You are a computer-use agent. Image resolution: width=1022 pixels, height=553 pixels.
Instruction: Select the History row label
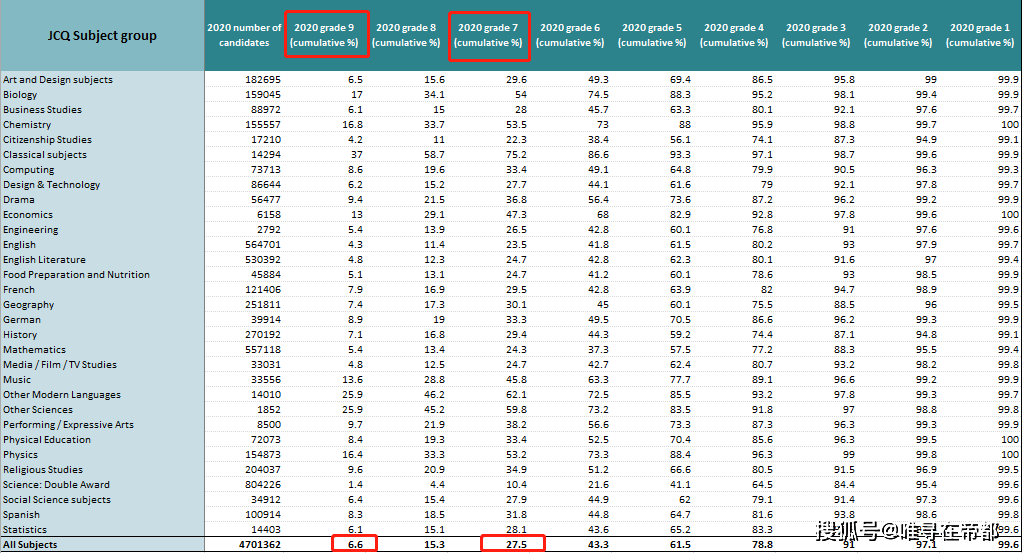point(20,335)
